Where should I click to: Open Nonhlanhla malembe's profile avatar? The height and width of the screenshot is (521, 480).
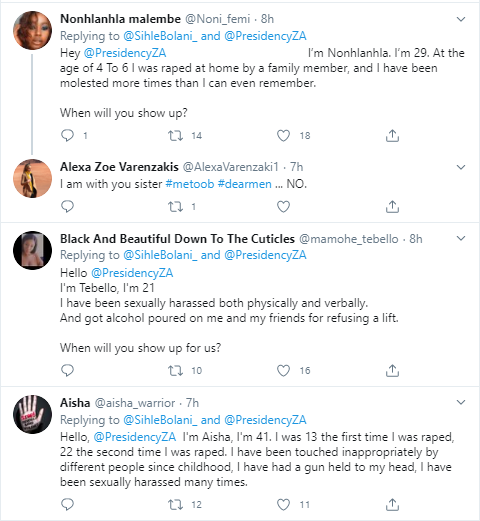tap(32, 30)
